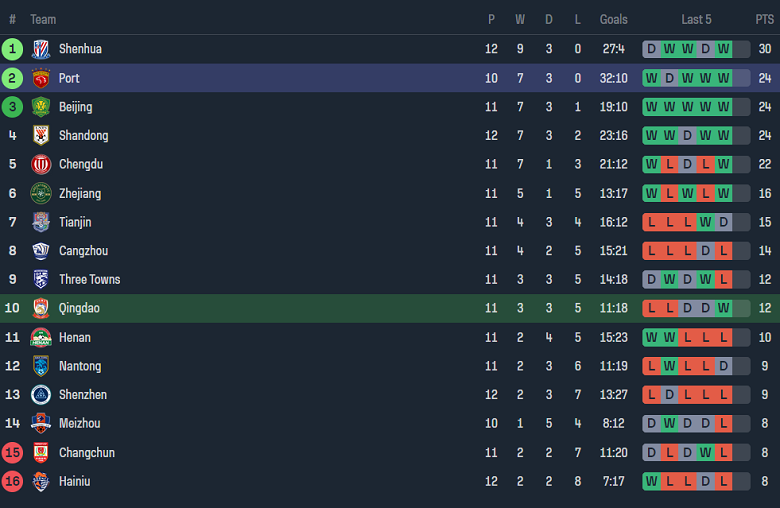Sort standings by Goals column header
This screenshot has height=508, width=780.
[613, 19]
